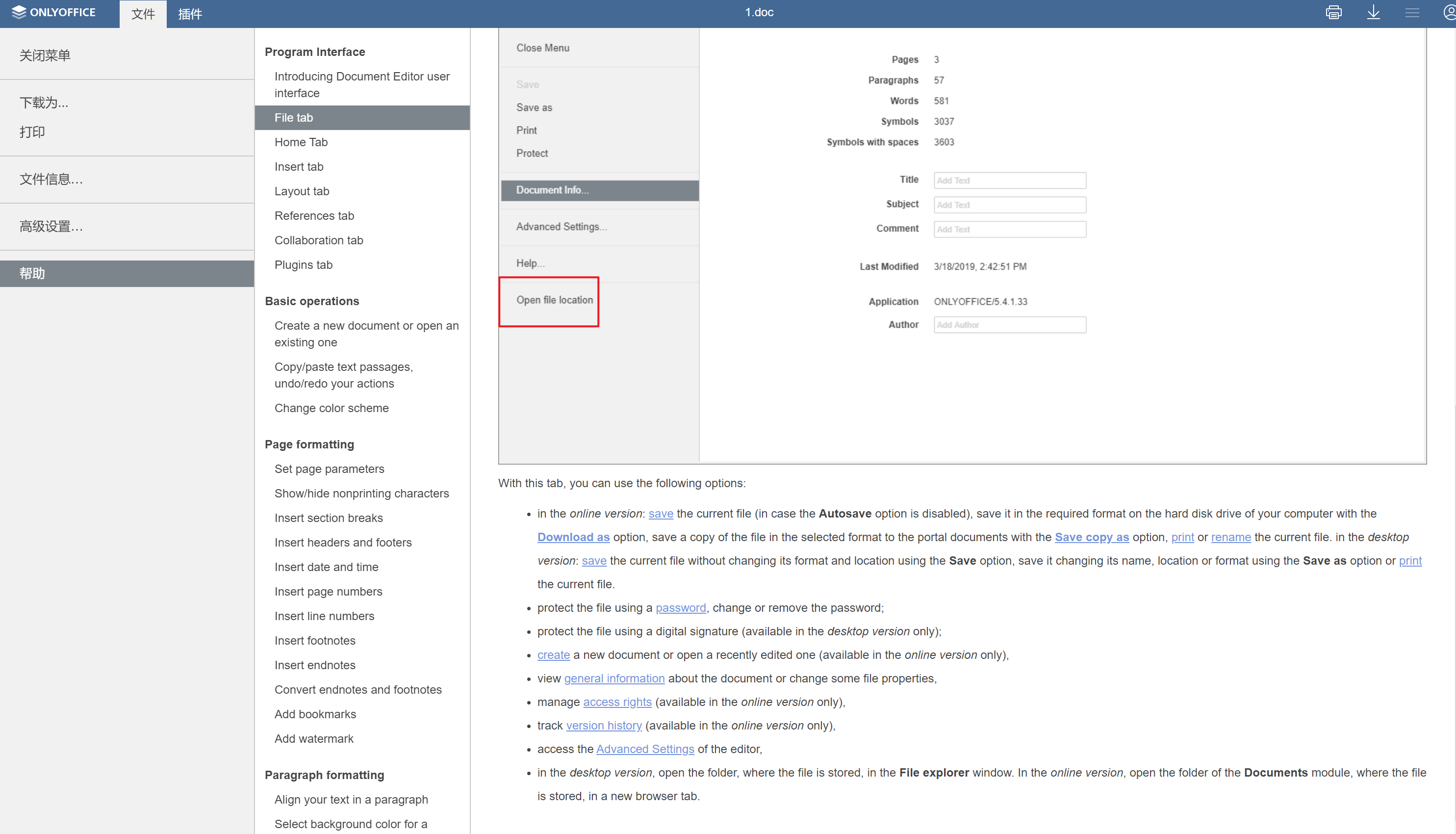
Task: Click the print icon in header
Action: (x=1333, y=13)
